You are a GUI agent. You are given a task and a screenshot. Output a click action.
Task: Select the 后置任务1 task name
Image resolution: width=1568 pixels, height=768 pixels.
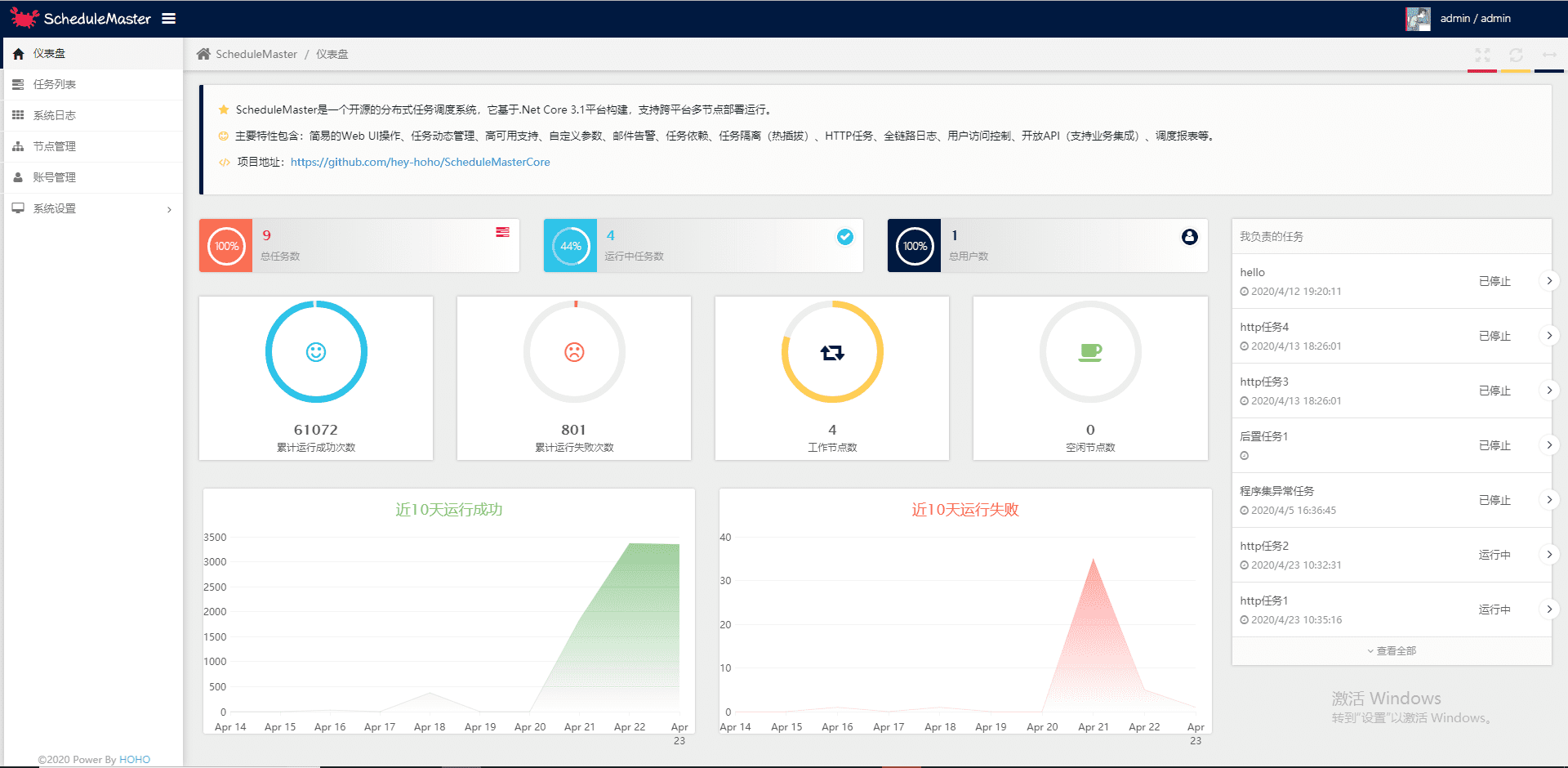click(x=1264, y=437)
